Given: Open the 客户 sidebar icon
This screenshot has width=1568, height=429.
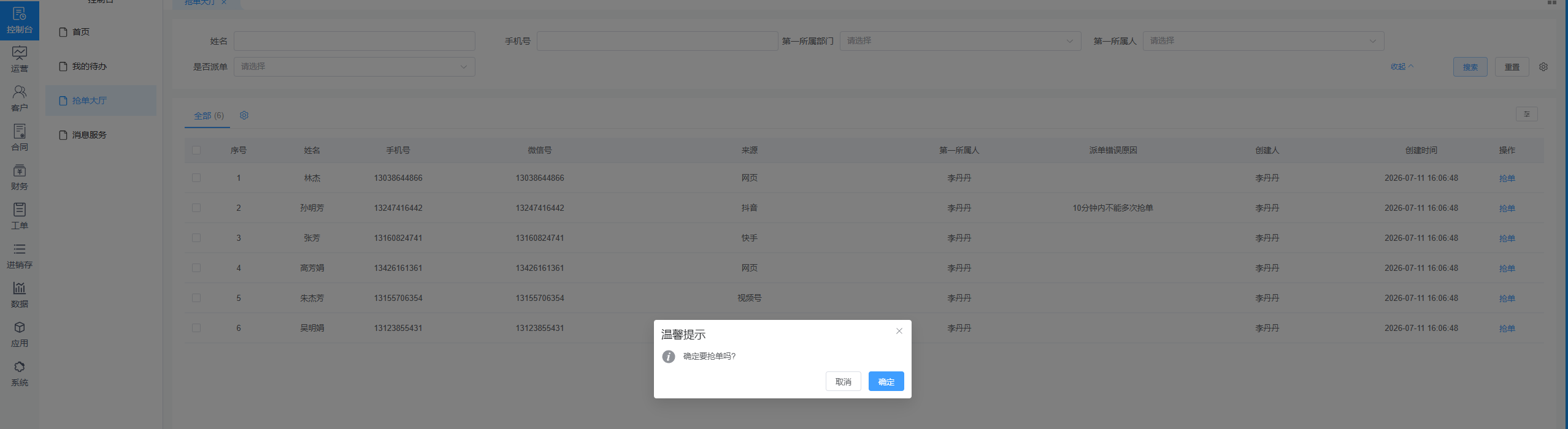Looking at the screenshot, I should coord(20,99).
